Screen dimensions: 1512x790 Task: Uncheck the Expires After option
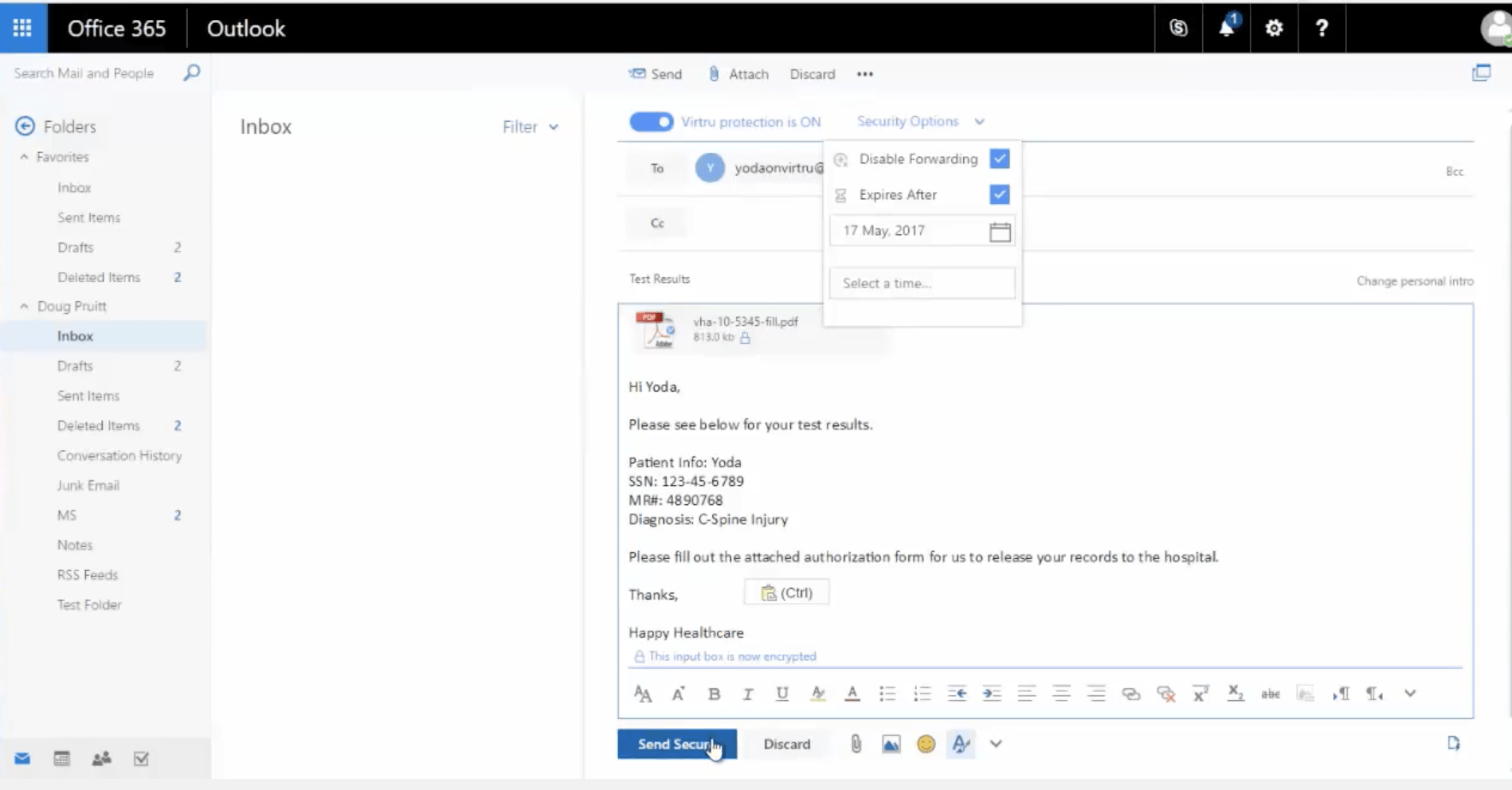(999, 194)
